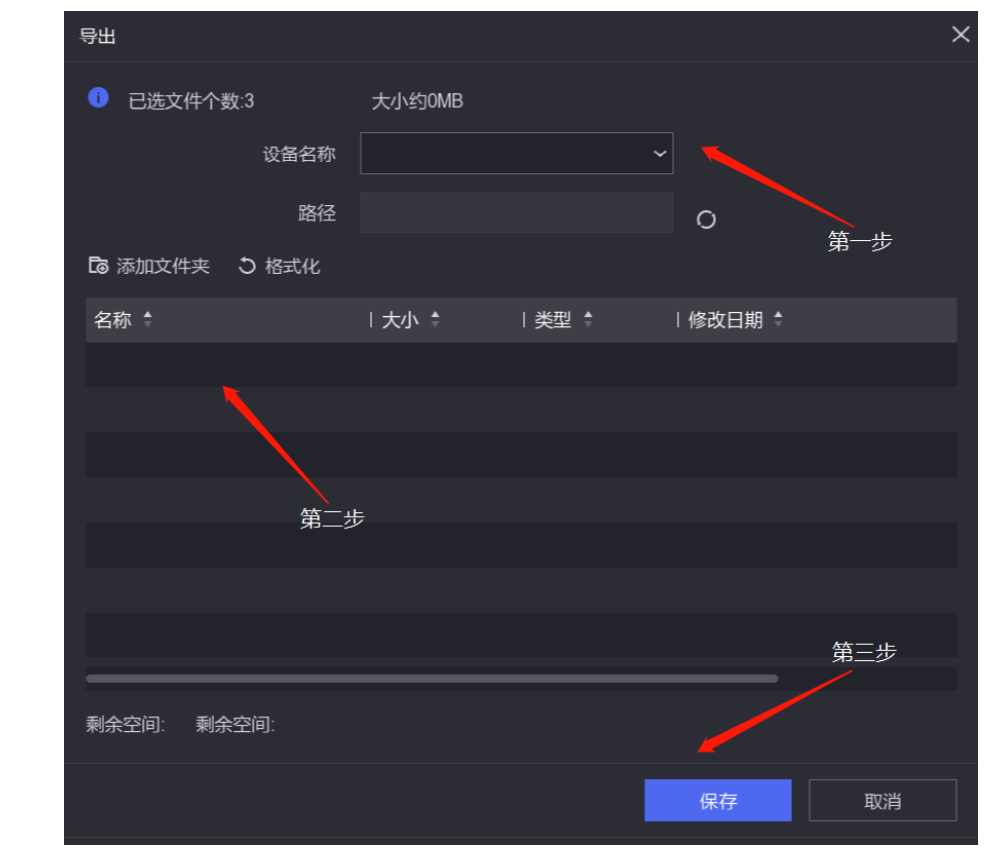
Task: Click the sort arrows next to 类型
Action: coord(588,319)
